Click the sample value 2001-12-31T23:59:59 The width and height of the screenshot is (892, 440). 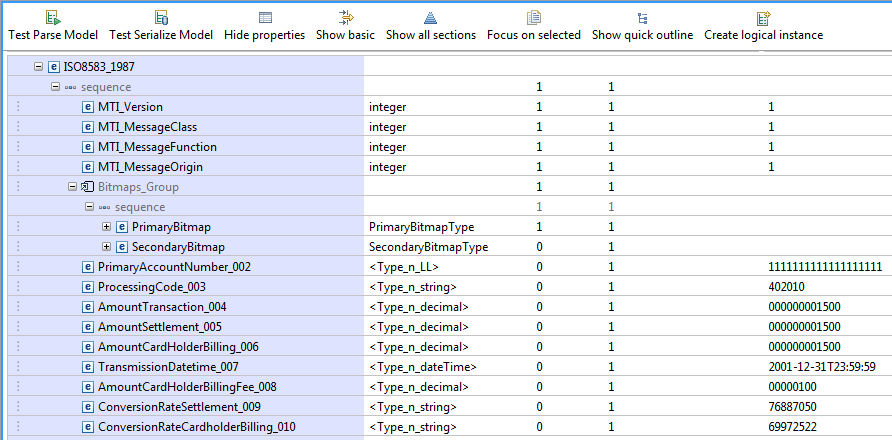tap(821, 367)
